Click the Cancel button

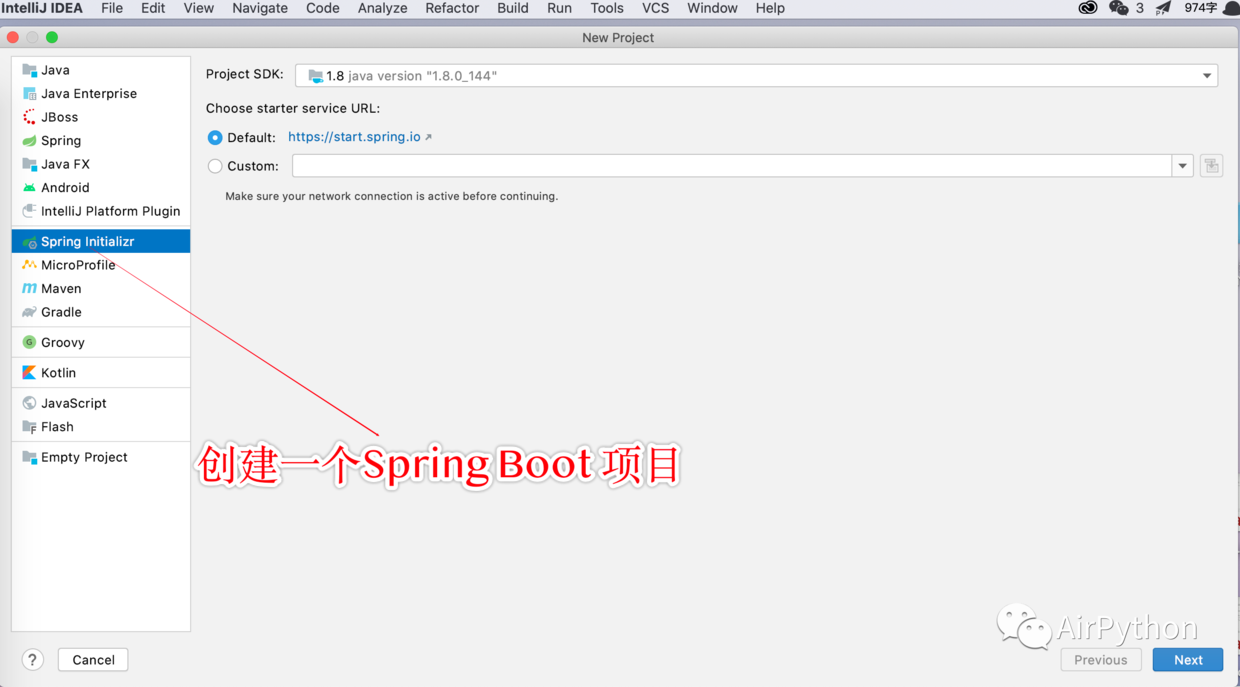pos(93,660)
